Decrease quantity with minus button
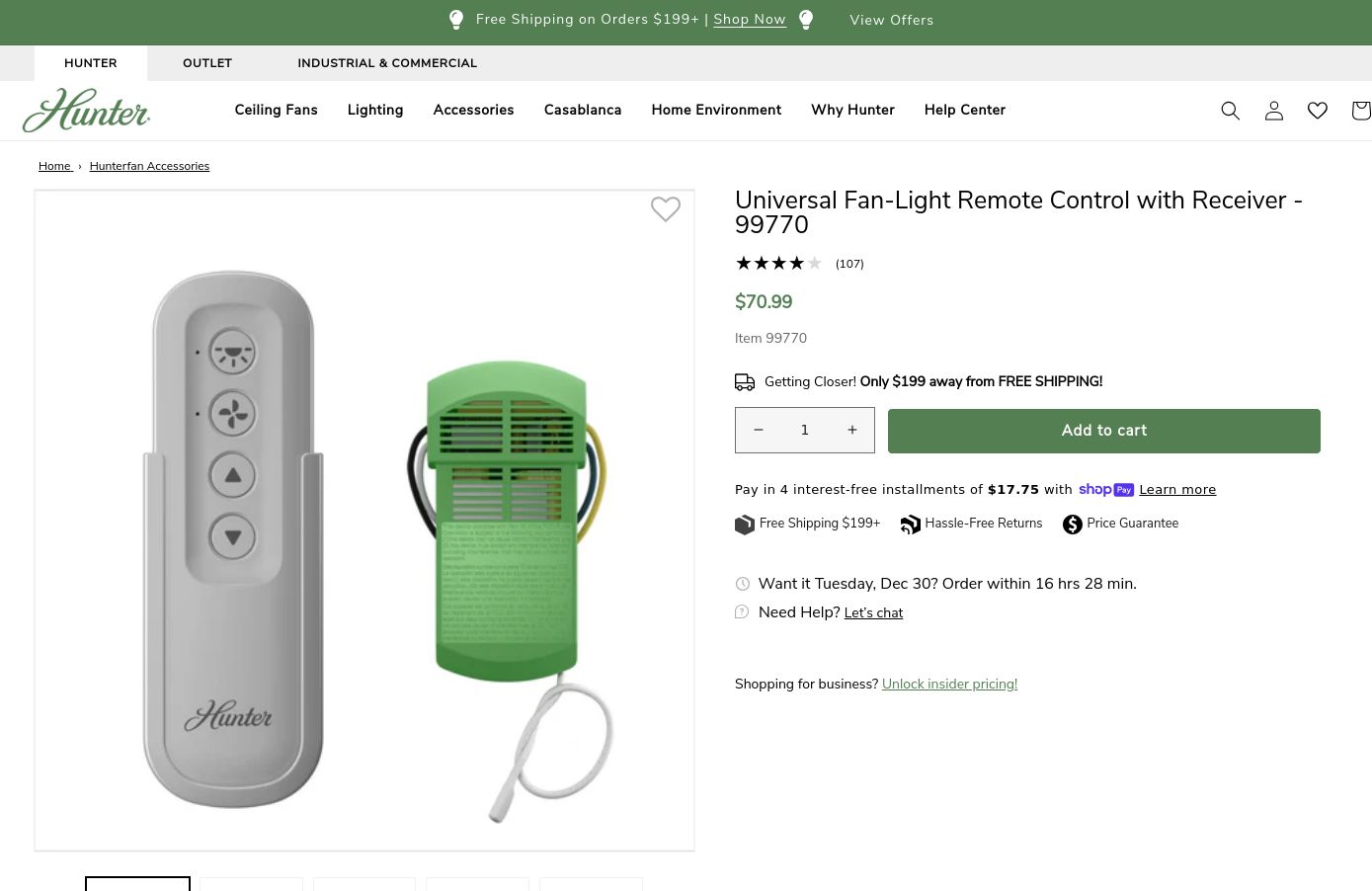The height and width of the screenshot is (891, 1372). tap(759, 431)
